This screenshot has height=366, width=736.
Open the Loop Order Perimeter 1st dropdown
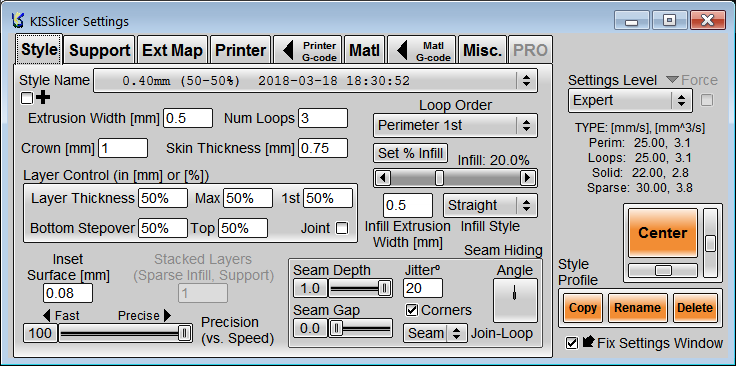(x=455, y=125)
